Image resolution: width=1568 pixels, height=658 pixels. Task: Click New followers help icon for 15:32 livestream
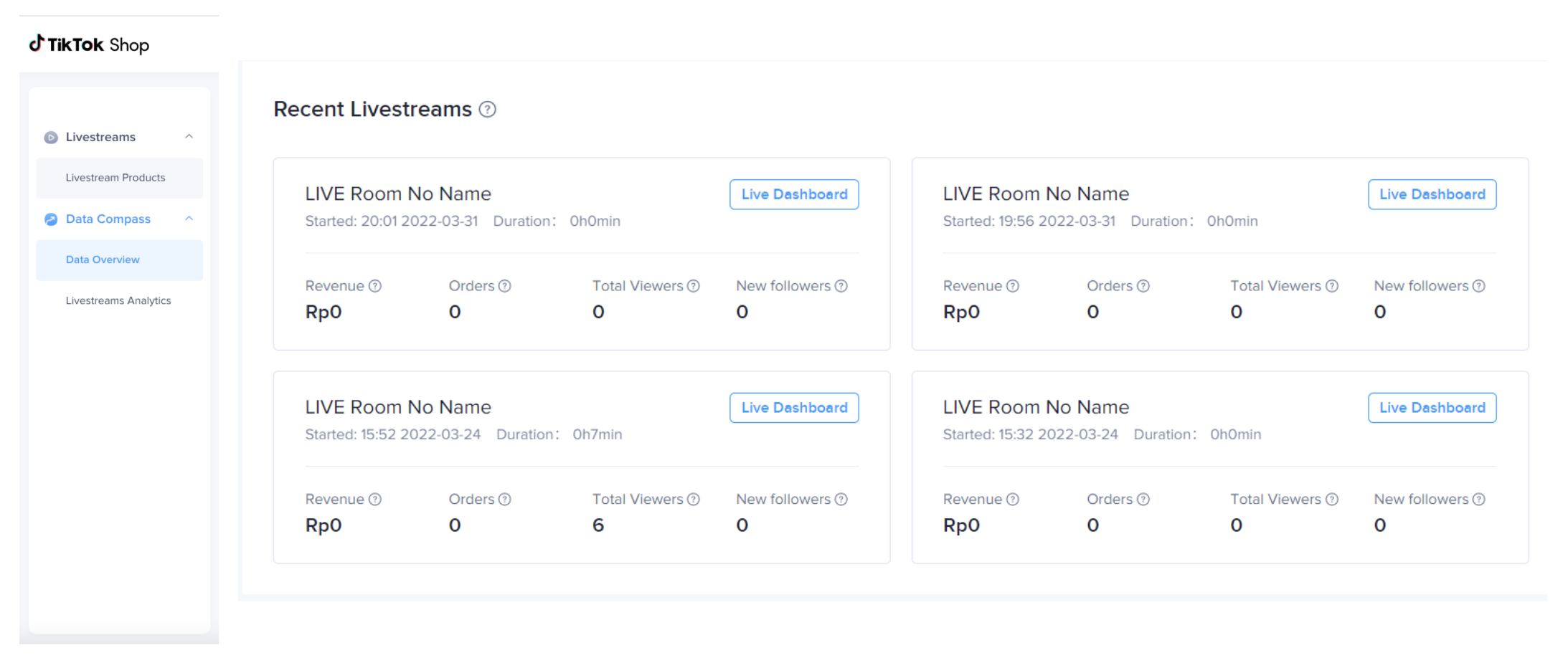point(1479,500)
